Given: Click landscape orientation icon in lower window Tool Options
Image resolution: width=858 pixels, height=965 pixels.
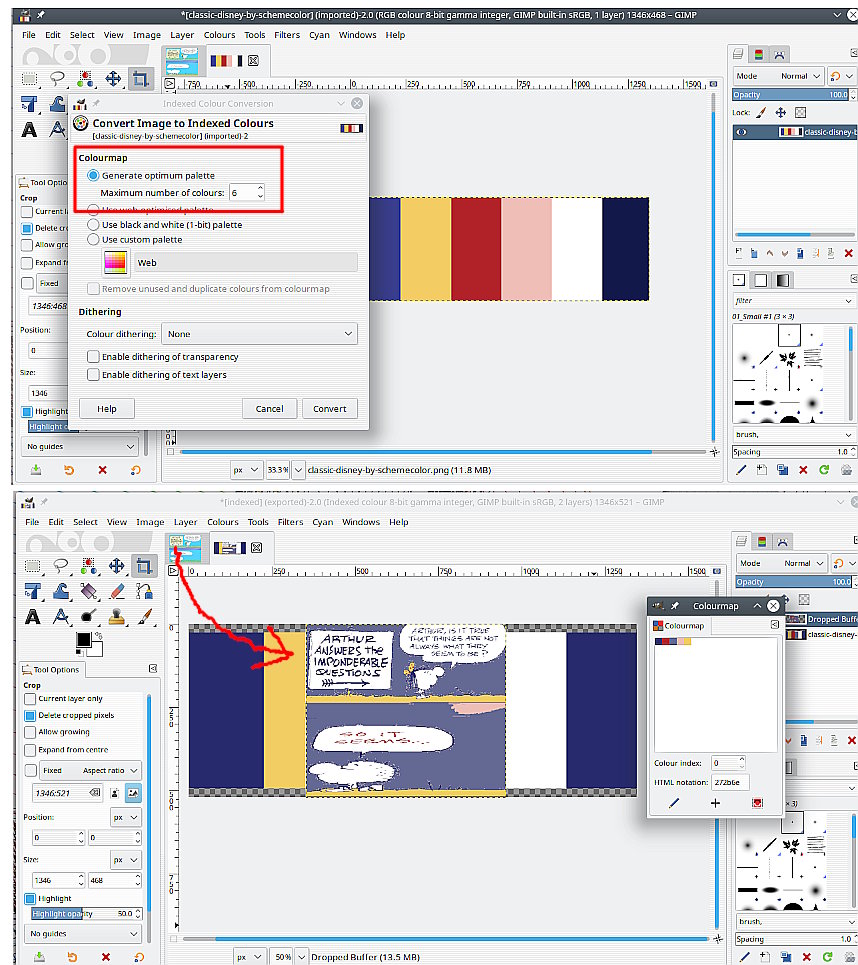Looking at the screenshot, I should tap(133, 793).
